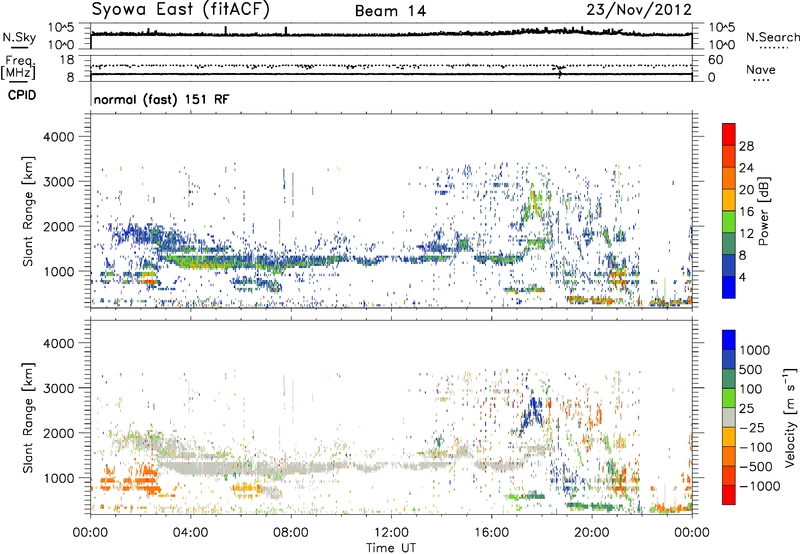Click the 'Power [dB]' colorbar label
Viewport: 800px width, 554px height.
coord(763,211)
